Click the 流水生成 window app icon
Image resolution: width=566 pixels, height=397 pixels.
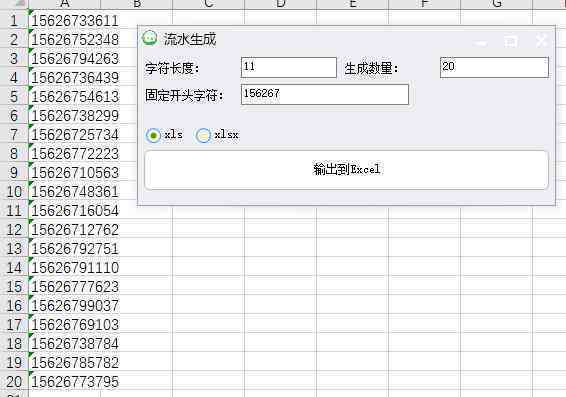pos(149,38)
